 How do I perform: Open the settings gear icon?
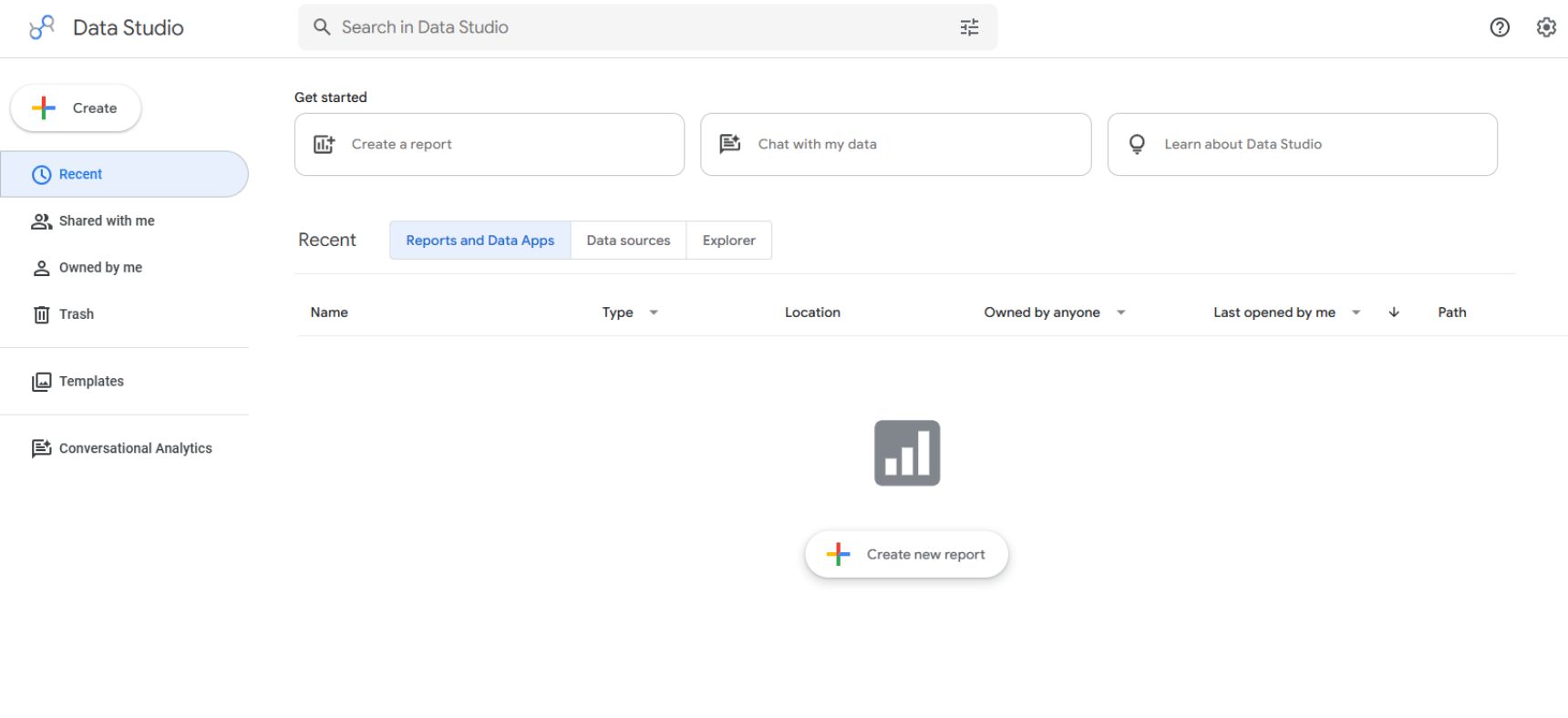point(1546,27)
